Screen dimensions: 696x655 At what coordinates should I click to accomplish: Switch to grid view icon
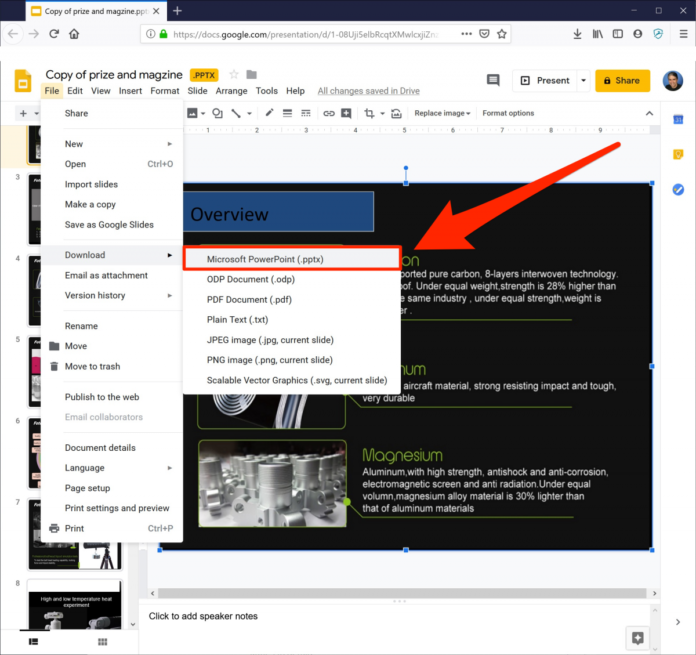103,642
